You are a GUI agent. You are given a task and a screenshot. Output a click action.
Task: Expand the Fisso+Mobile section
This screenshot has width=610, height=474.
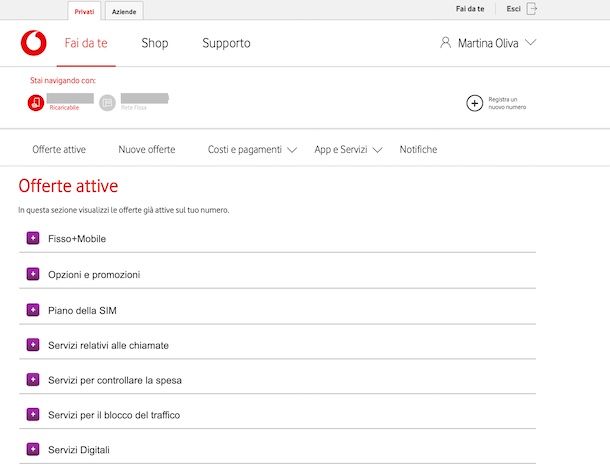pos(33,238)
